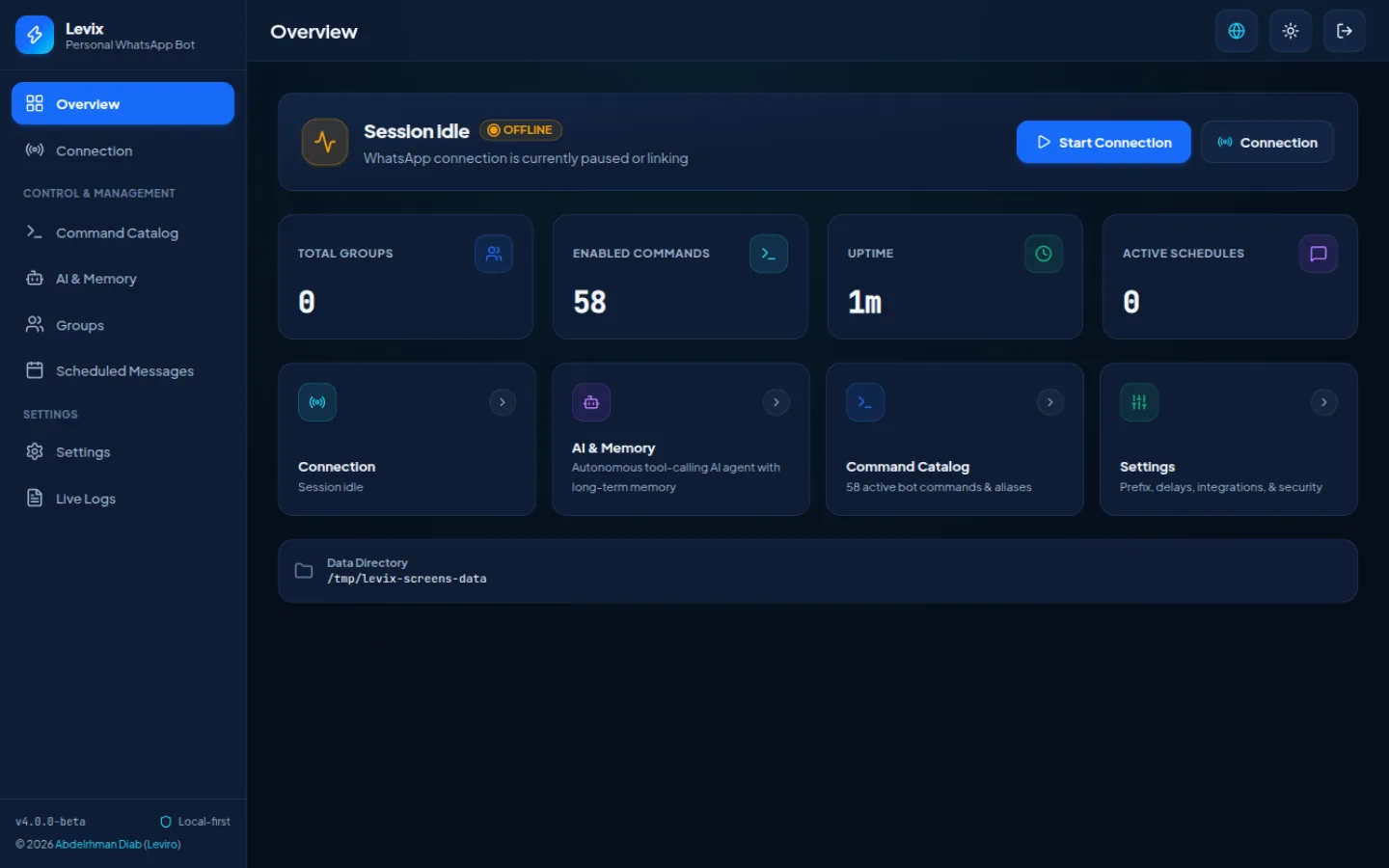Click the Enabled Commands value 58
Viewport: 1389px width, 868px height.
click(589, 302)
